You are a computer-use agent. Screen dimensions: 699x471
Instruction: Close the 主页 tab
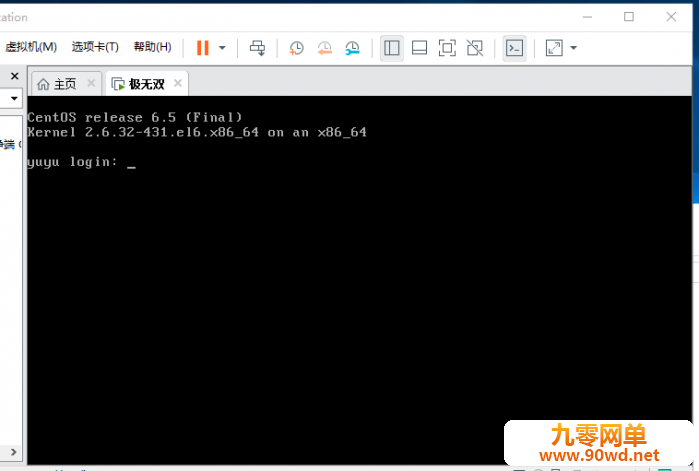pos(91,83)
